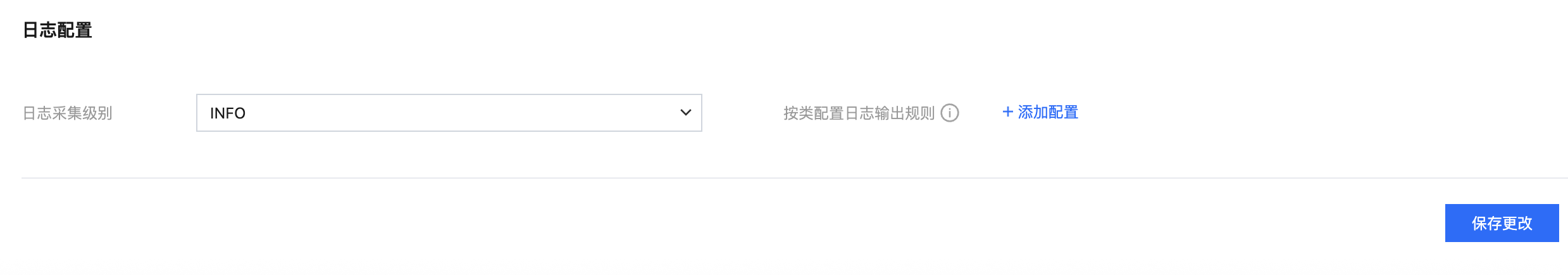The height and width of the screenshot is (275, 1568).
Task: Click the blue + symbol to add config
Action: pos(1008,112)
